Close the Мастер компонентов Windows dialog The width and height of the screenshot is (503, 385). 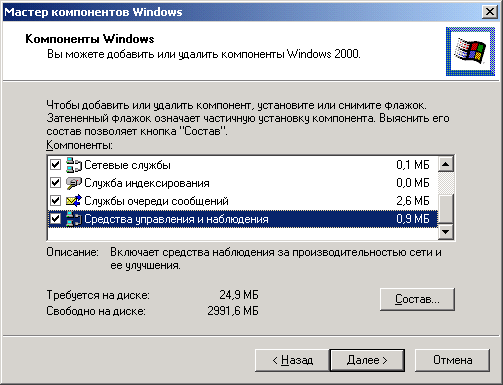pos(490,12)
